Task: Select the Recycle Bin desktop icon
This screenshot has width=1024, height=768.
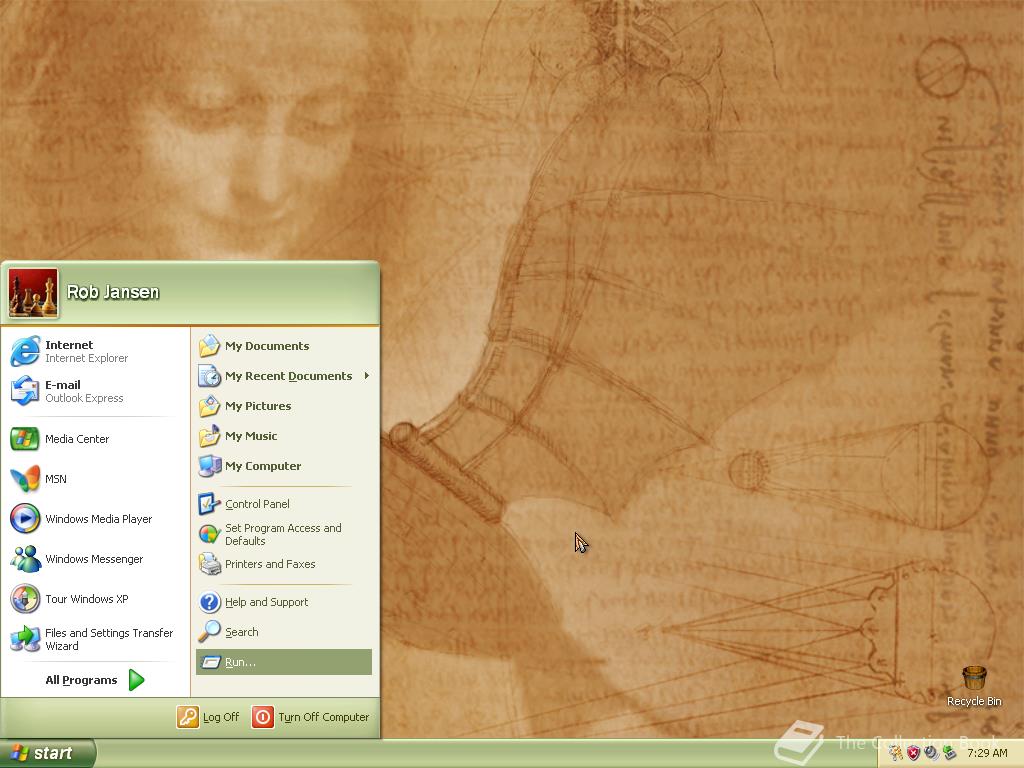Action: point(974,686)
